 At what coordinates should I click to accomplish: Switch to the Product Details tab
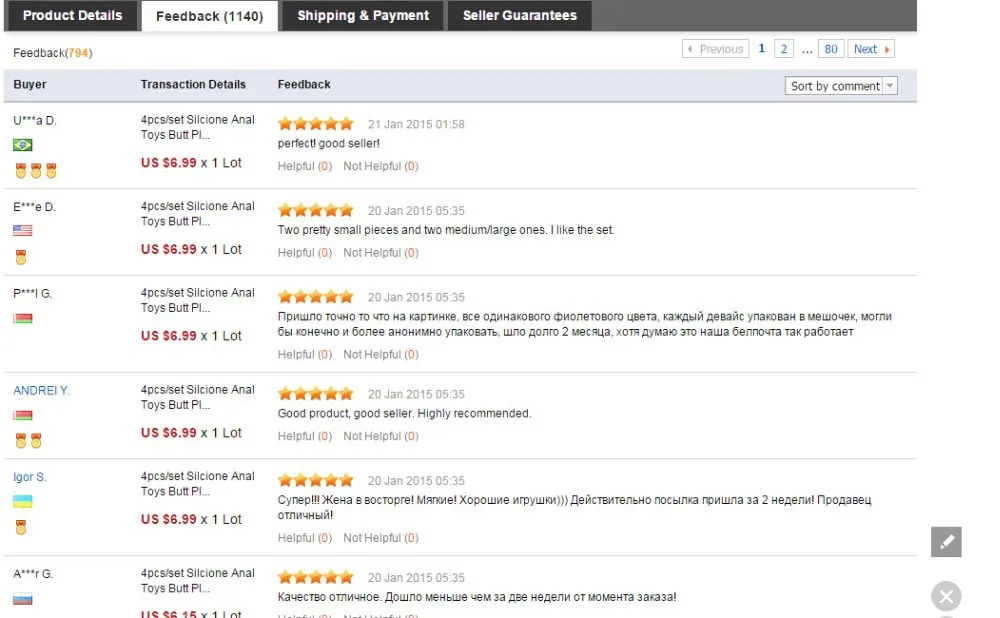[x=72, y=15]
